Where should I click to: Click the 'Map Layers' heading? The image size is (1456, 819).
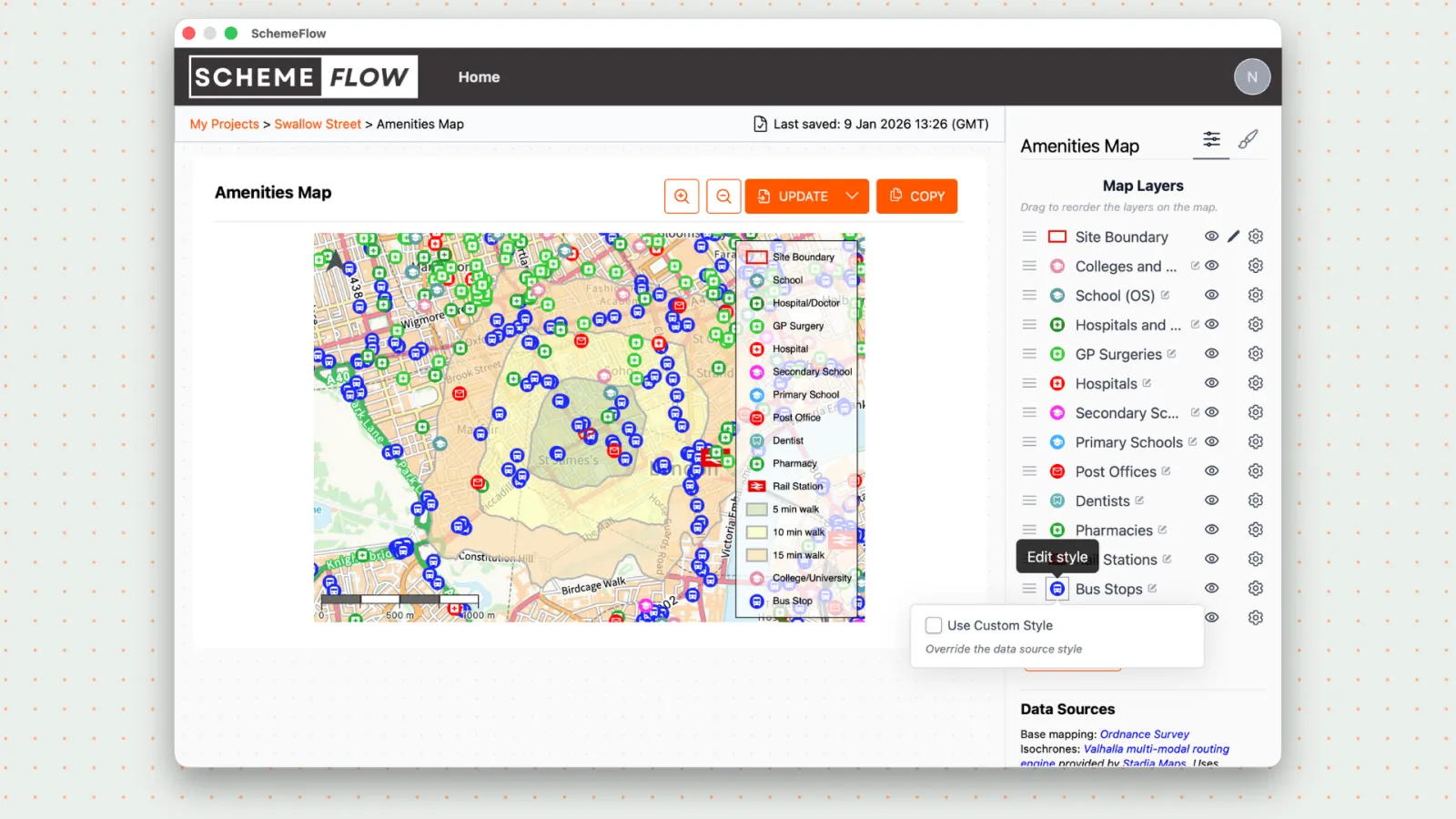(1143, 186)
